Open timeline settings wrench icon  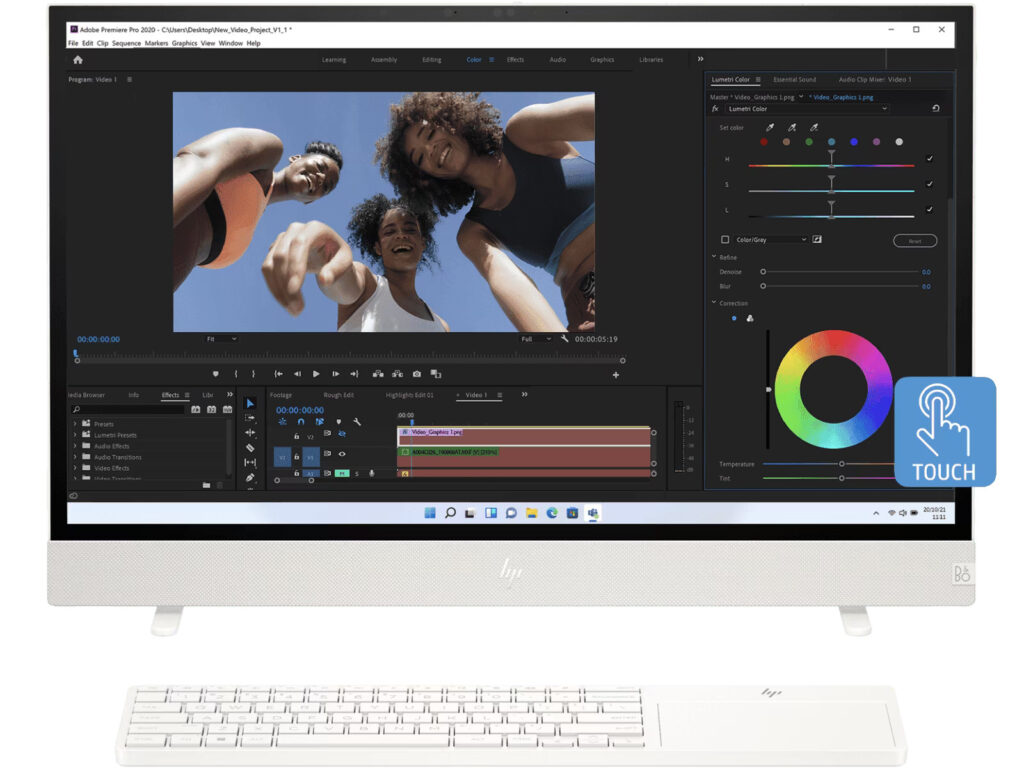click(357, 422)
